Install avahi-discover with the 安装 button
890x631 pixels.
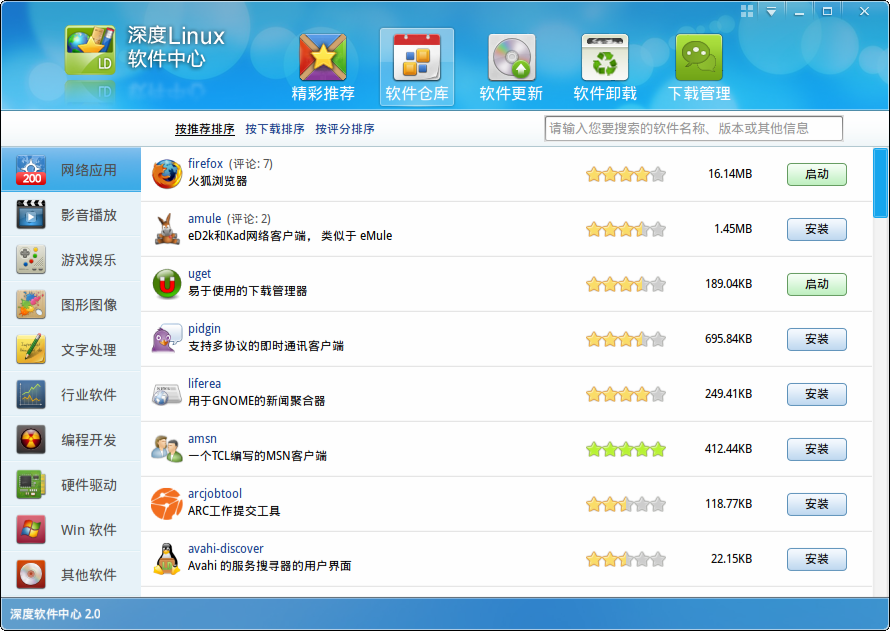click(817, 559)
